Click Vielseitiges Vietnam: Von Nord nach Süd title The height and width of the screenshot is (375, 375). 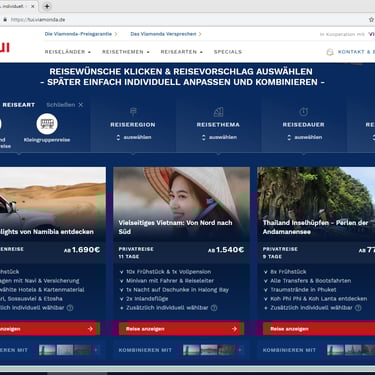[175, 227]
